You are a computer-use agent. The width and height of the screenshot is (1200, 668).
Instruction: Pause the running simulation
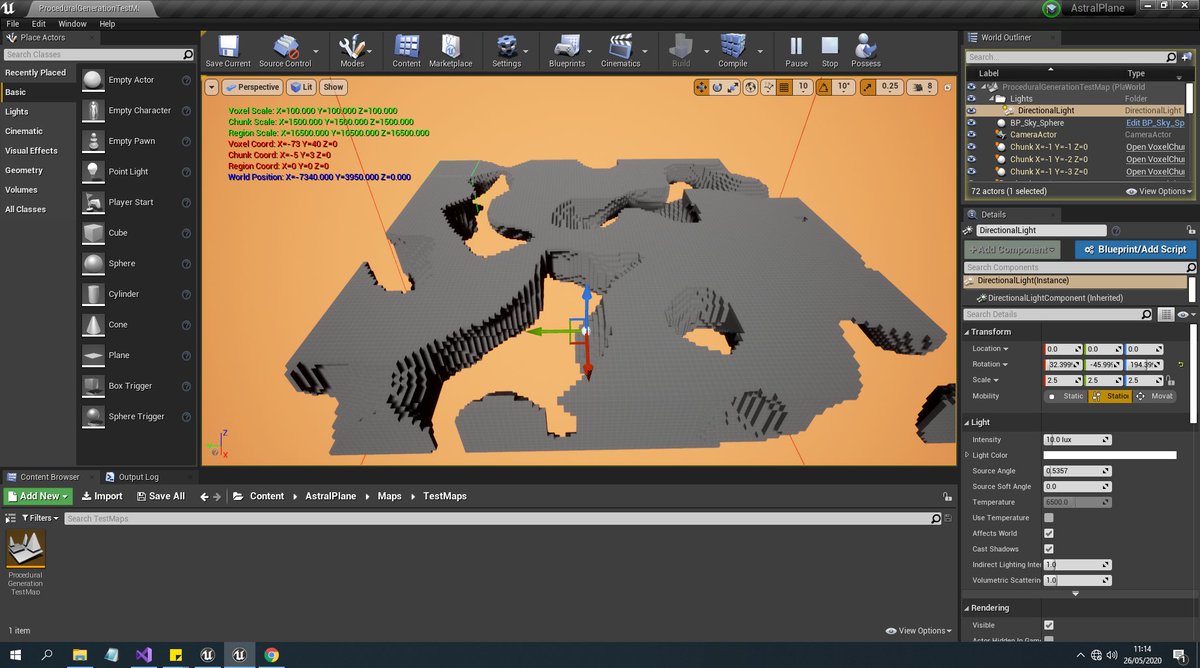click(796, 52)
